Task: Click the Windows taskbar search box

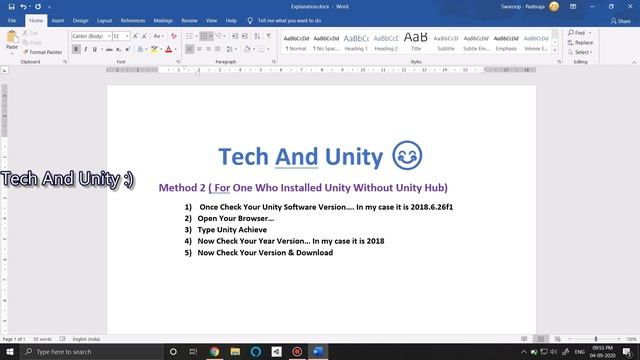Action: [x=92, y=351]
